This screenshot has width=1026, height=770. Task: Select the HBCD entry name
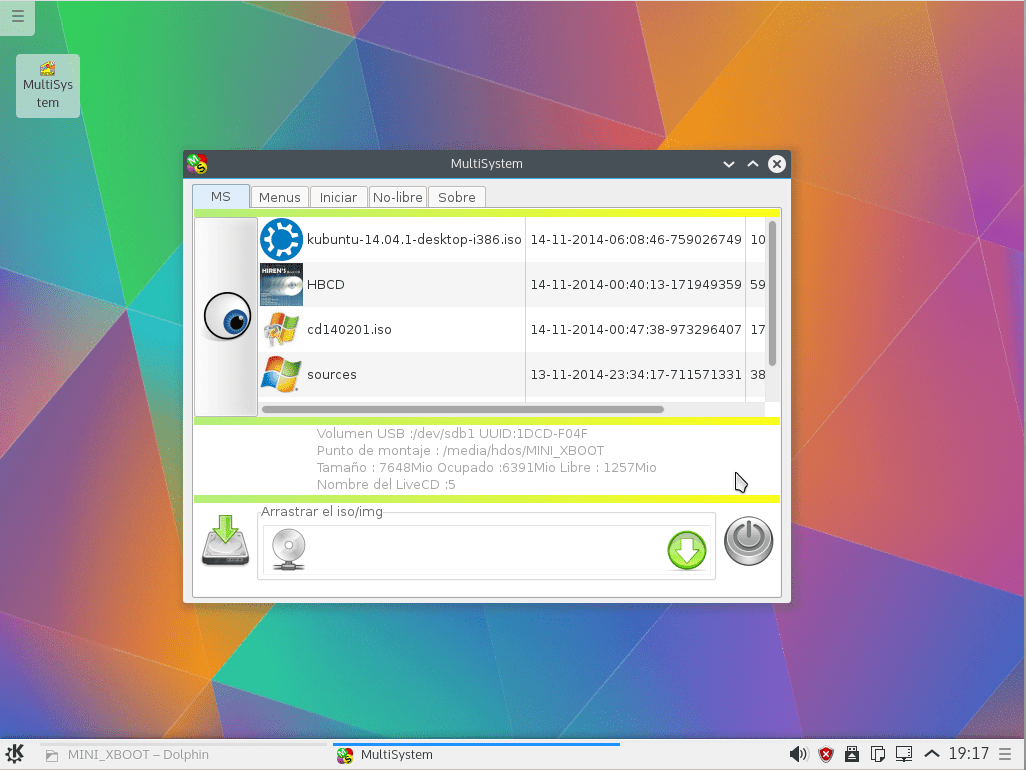pyautogui.click(x=326, y=285)
